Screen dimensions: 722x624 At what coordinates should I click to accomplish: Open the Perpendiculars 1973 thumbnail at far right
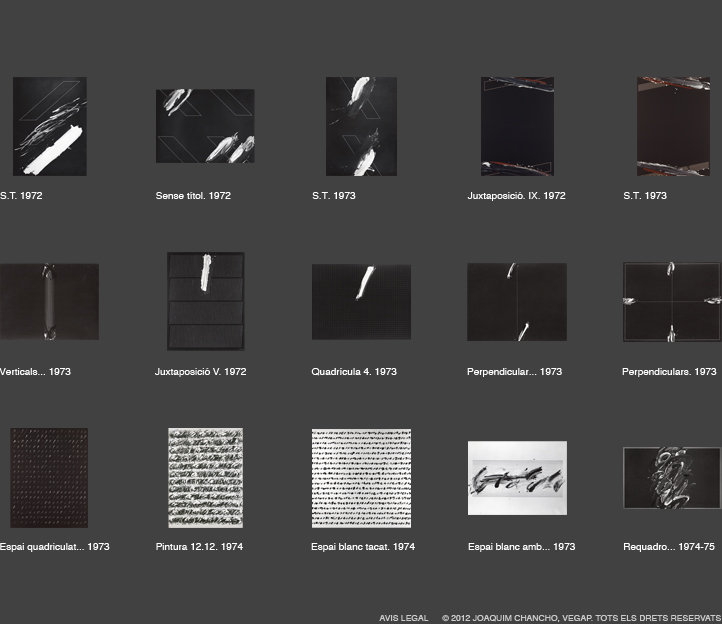(x=671, y=301)
